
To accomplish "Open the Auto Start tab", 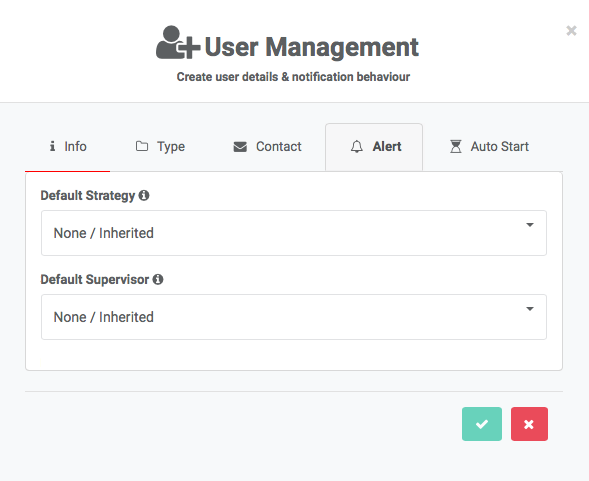I will (489, 147).
